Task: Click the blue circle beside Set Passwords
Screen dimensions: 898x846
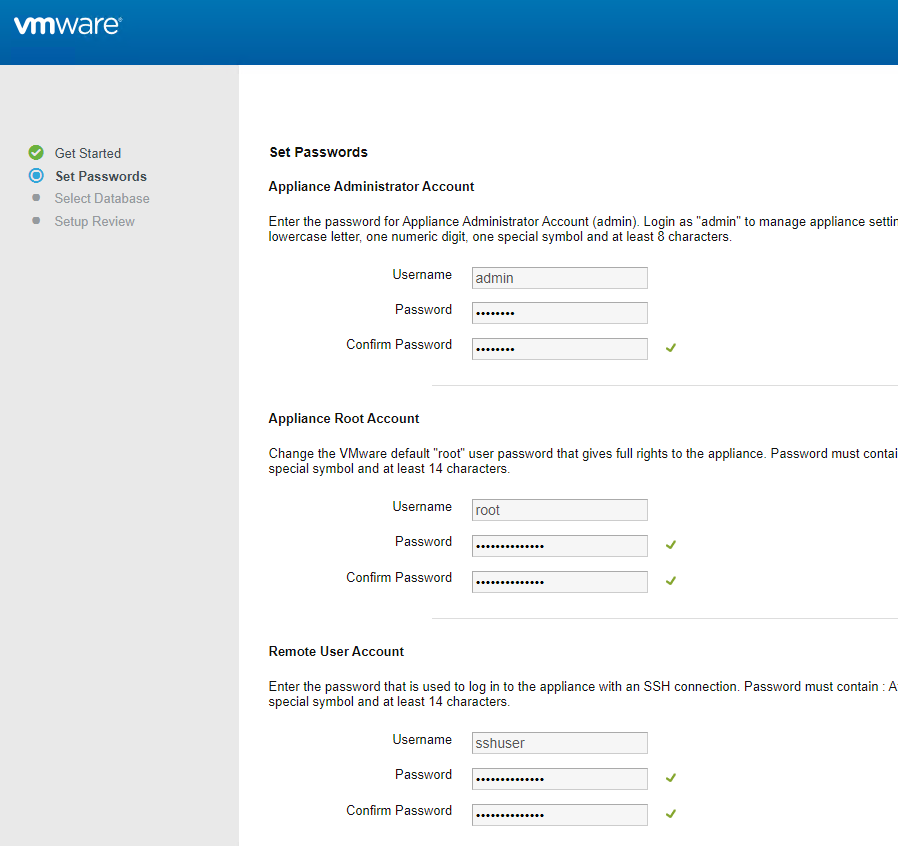Action: click(x=36, y=175)
